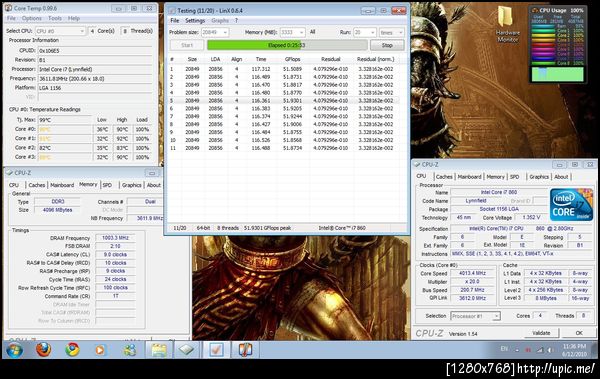
Task: Switch to Mainboard tab in right CPU-Z
Action: [x=470, y=176]
